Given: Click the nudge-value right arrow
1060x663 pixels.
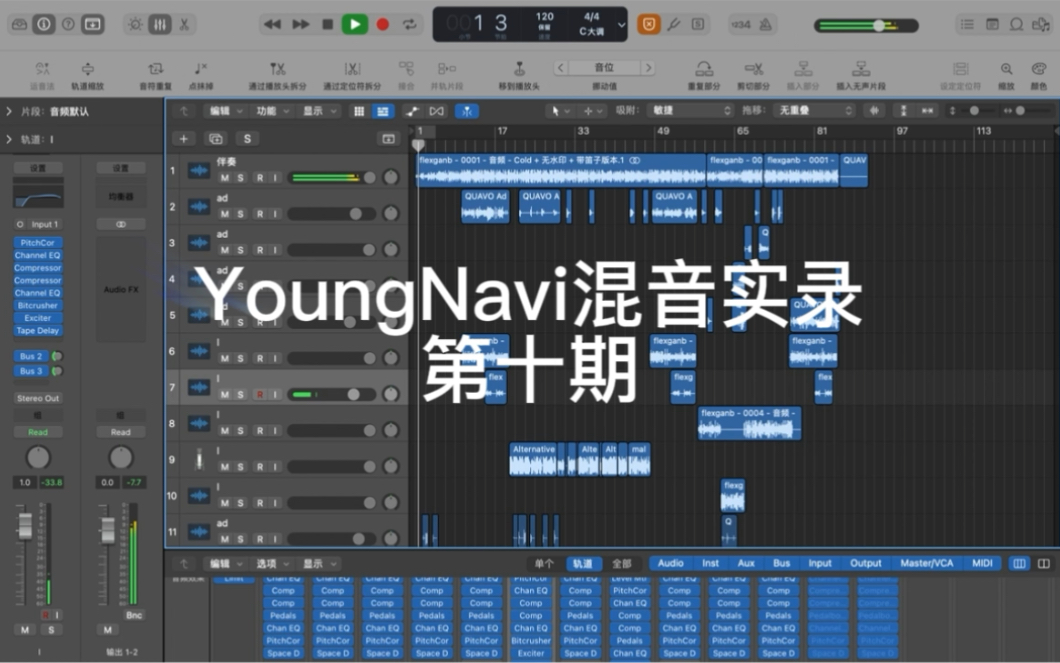Looking at the screenshot, I should point(648,68).
